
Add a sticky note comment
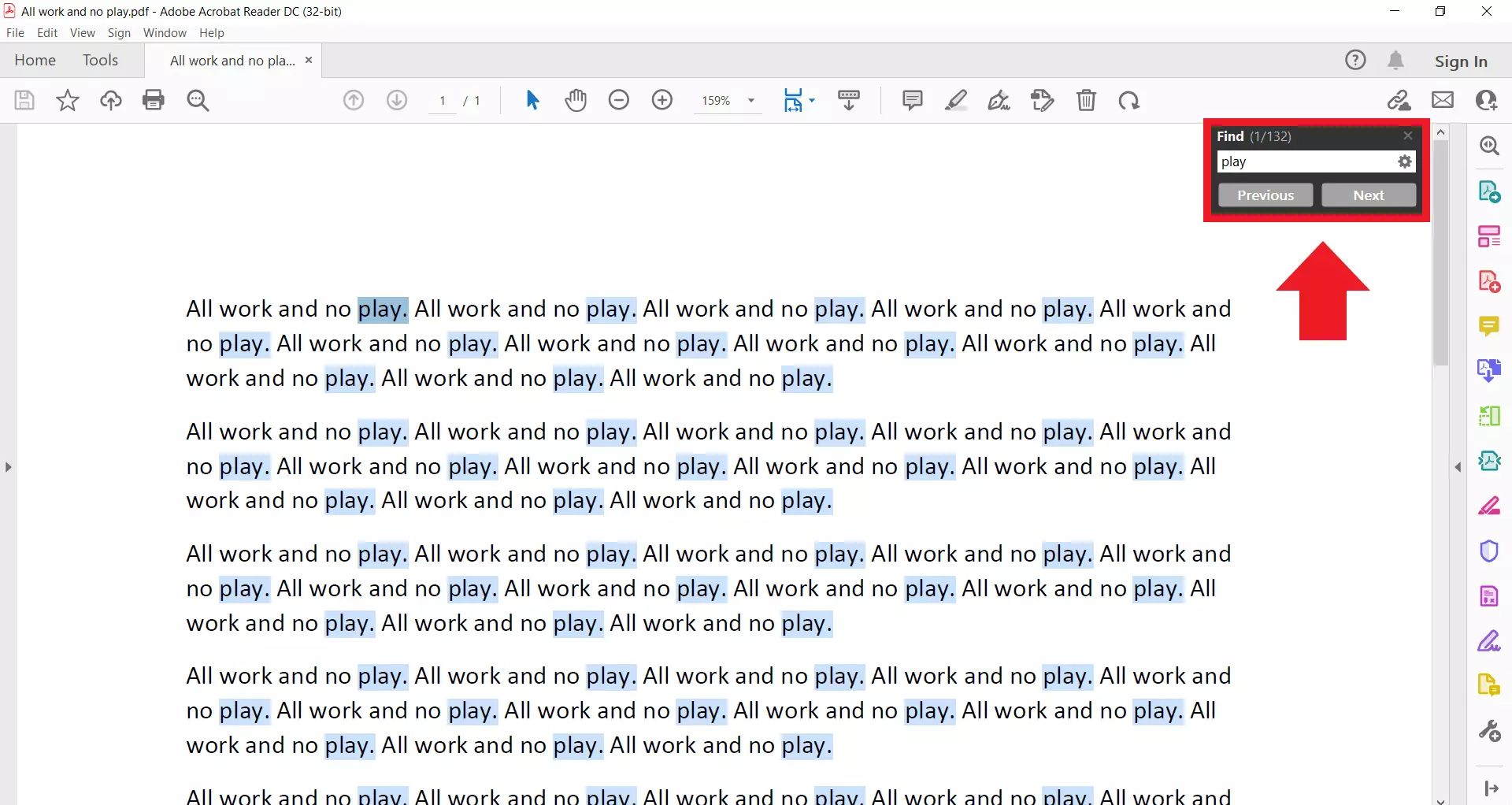(912, 100)
